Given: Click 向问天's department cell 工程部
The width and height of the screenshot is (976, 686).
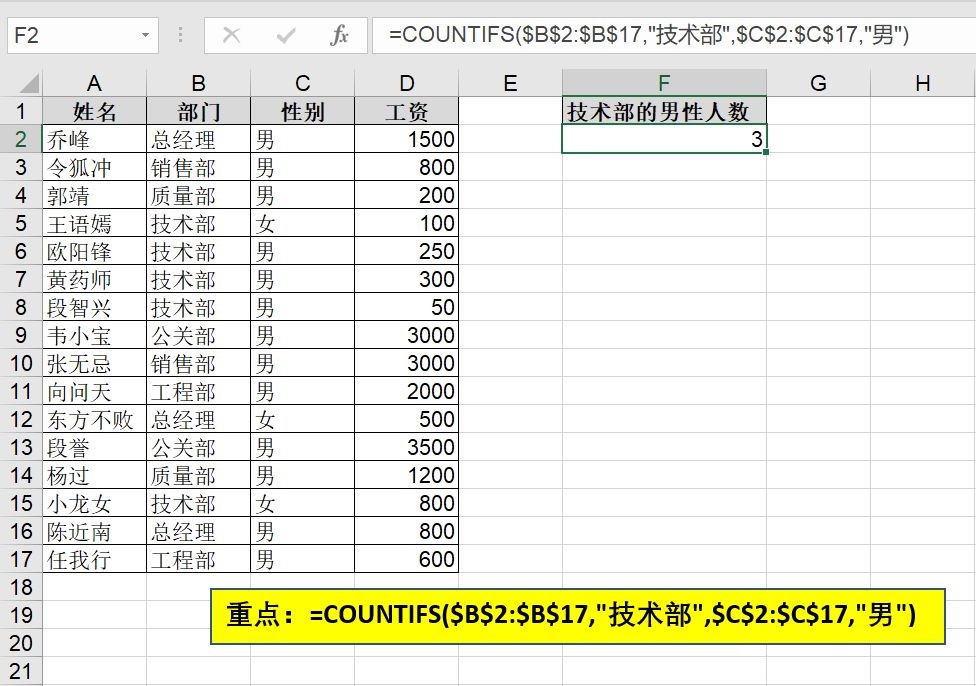Looking at the screenshot, I should [x=198, y=391].
